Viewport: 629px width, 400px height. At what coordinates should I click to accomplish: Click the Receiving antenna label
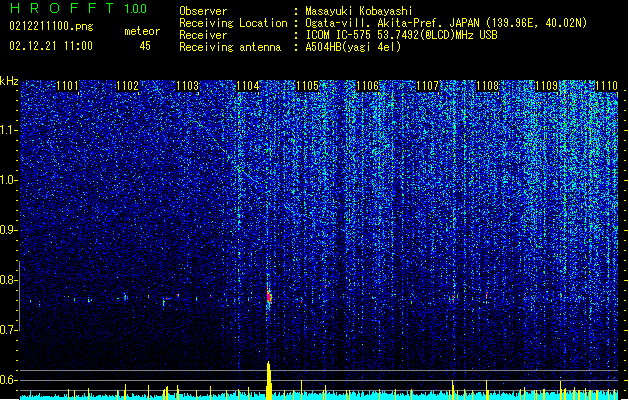[x=230, y=47]
